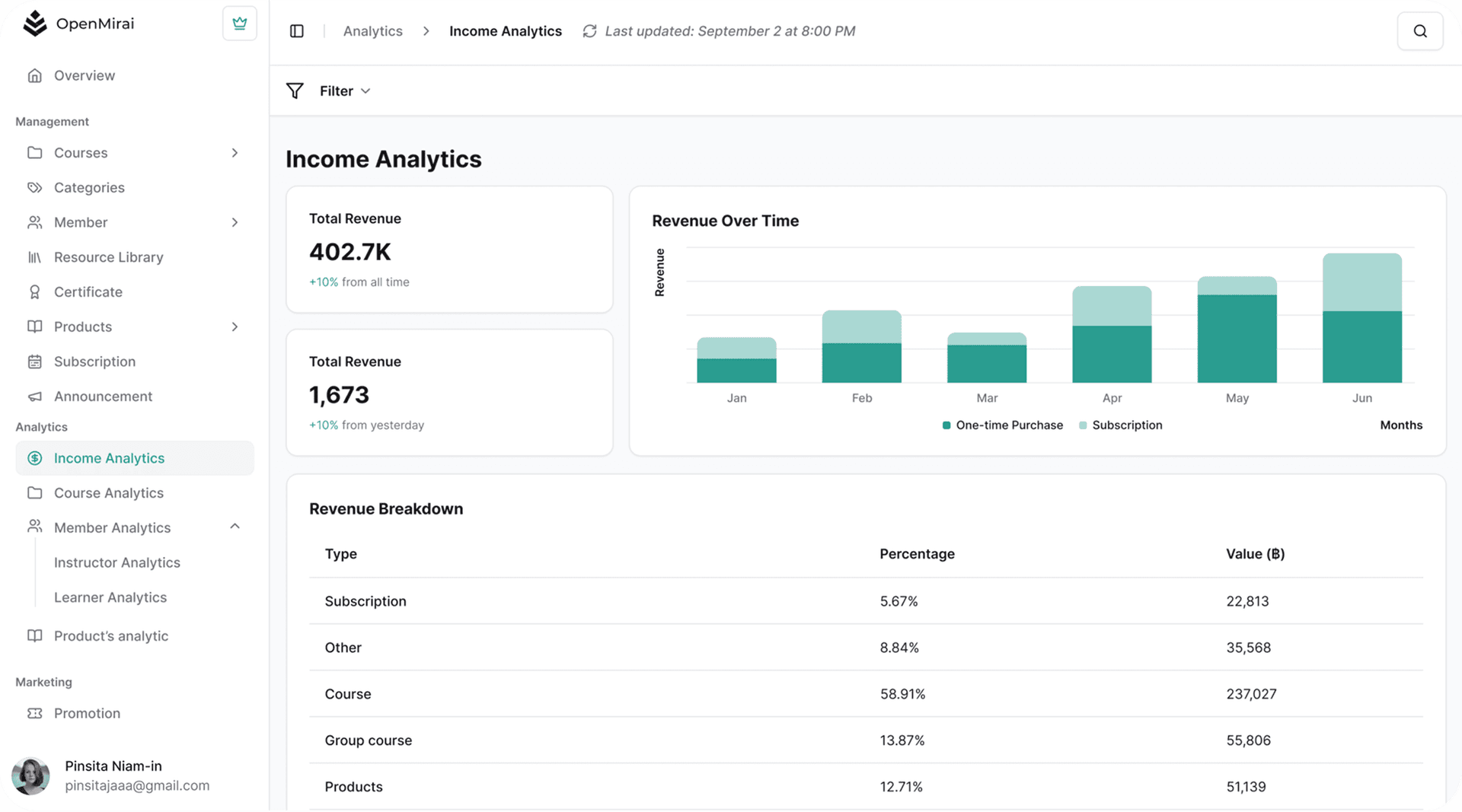Image resolution: width=1462 pixels, height=812 pixels.
Task: Click the June bar in revenue chart
Action: tap(1361, 320)
